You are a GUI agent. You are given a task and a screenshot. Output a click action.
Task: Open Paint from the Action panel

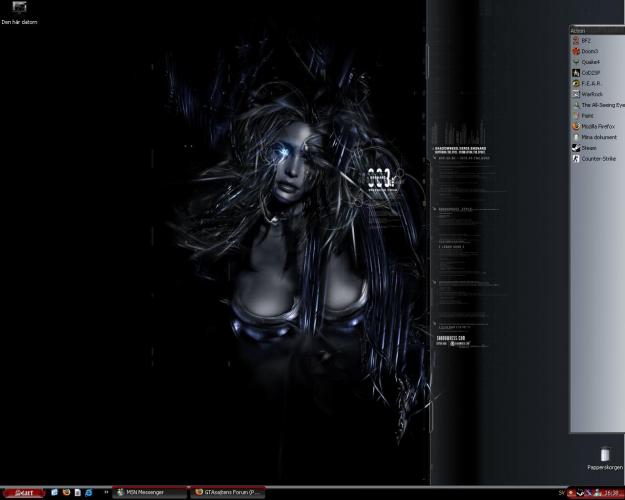pyautogui.click(x=586, y=116)
